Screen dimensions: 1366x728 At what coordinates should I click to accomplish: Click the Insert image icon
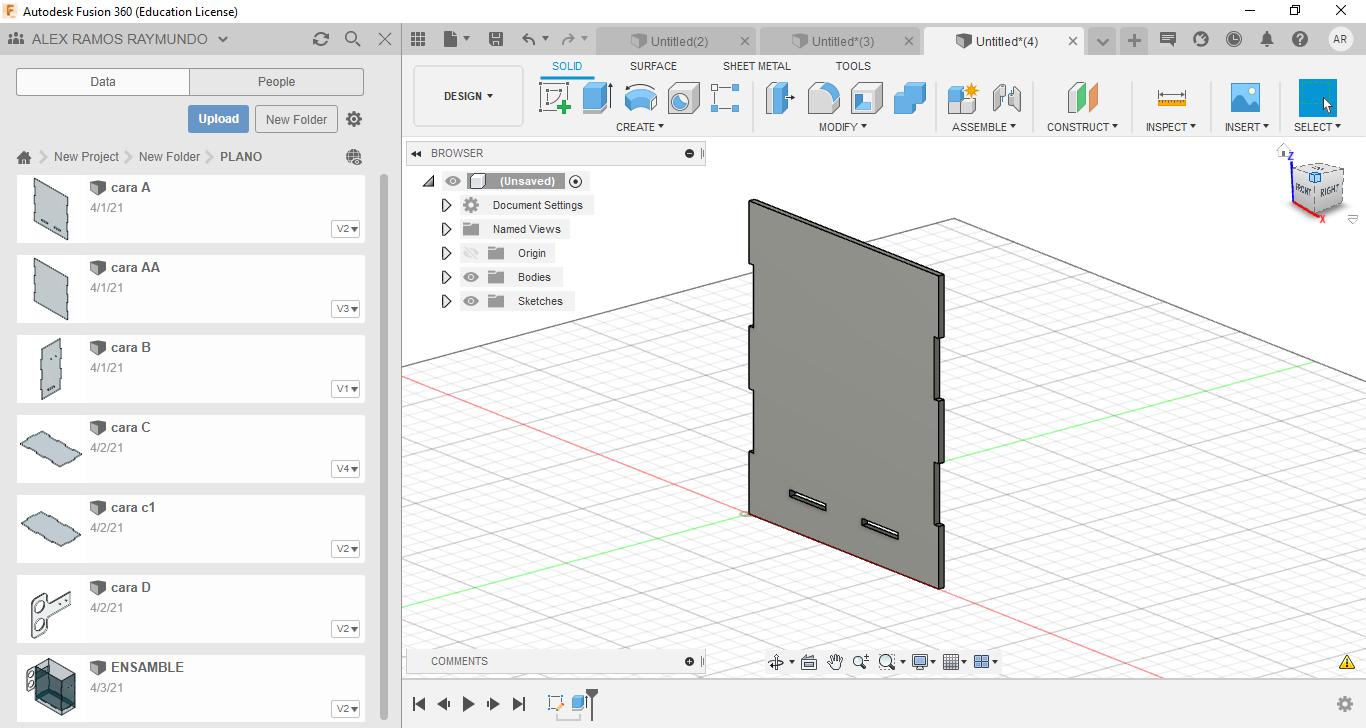(1245, 98)
